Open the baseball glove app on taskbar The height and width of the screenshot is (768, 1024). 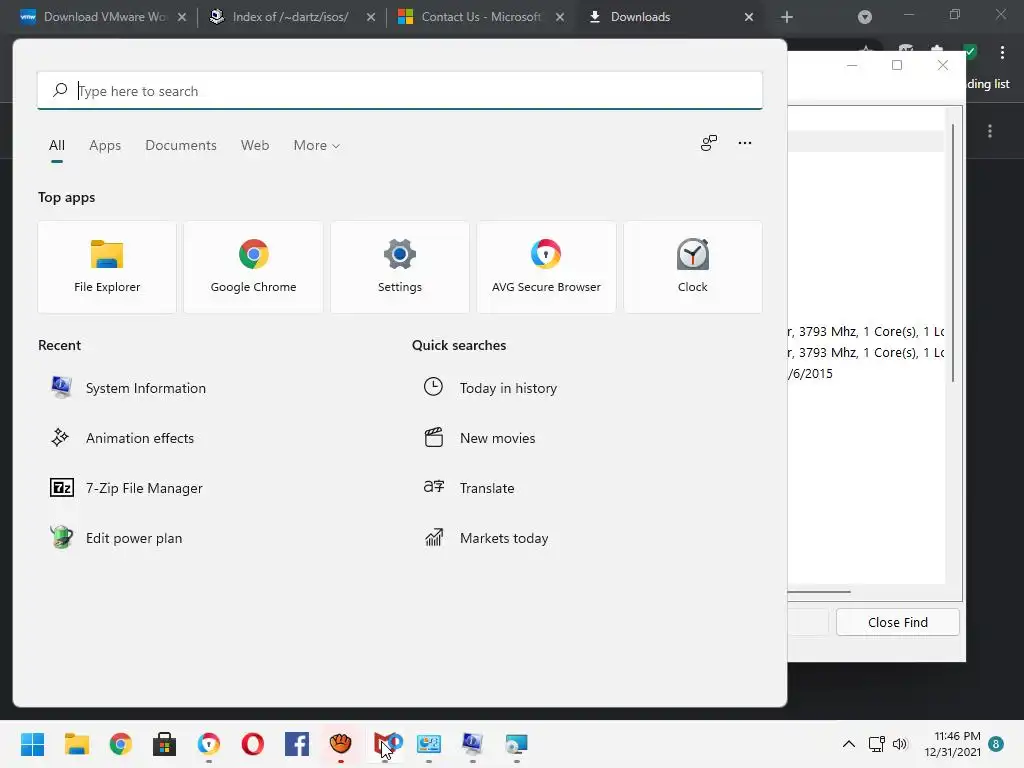340,744
